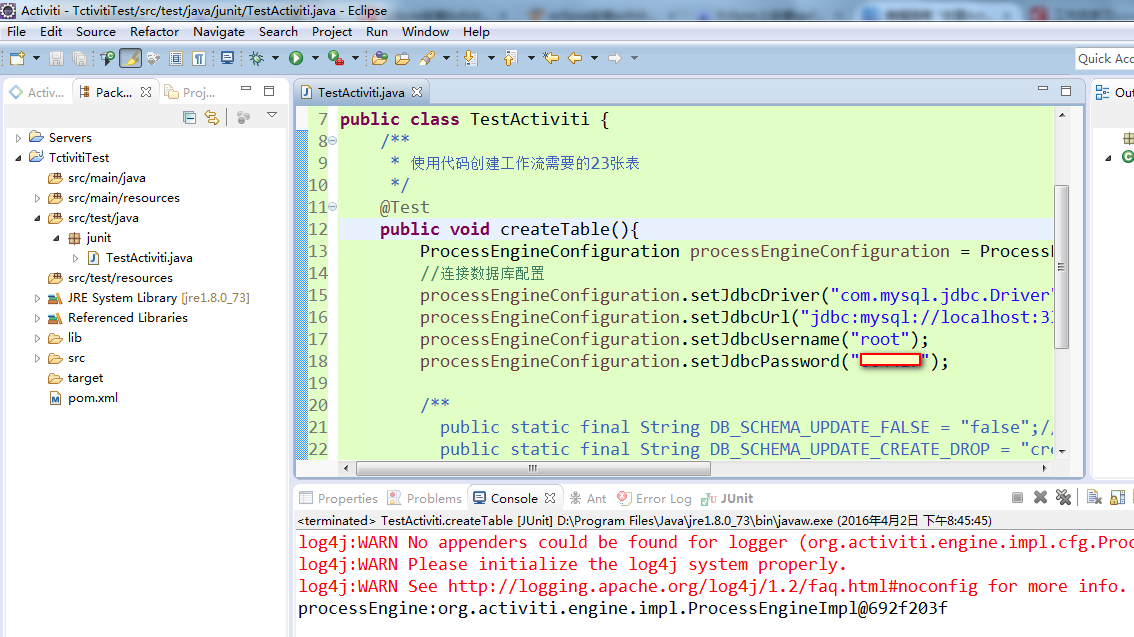The width and height of the screenshot is (1134, 637).
Task: Toggle Link with Editor in Package Explorer
Action: pos(212,116)
